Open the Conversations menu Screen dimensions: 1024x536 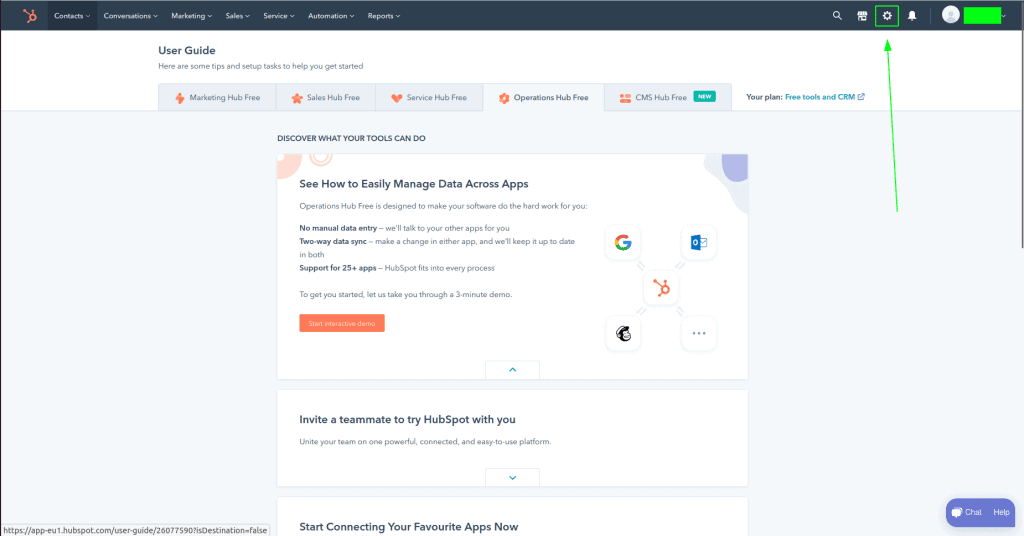point(131,16)
